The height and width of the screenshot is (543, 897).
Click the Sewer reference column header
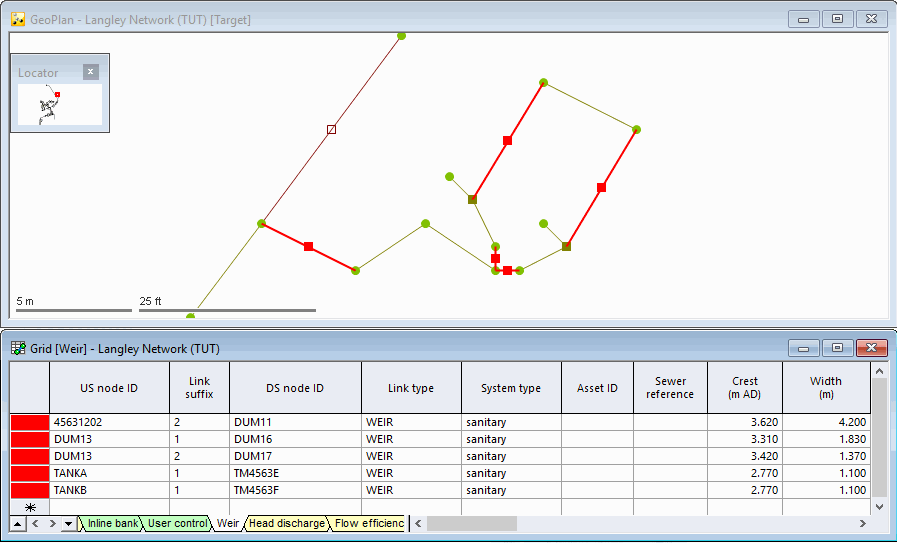coord(670,388)
